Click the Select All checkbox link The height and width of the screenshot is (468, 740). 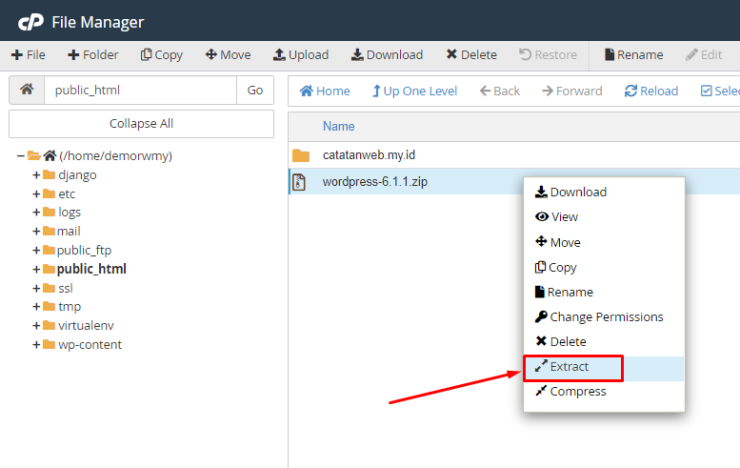720,91
